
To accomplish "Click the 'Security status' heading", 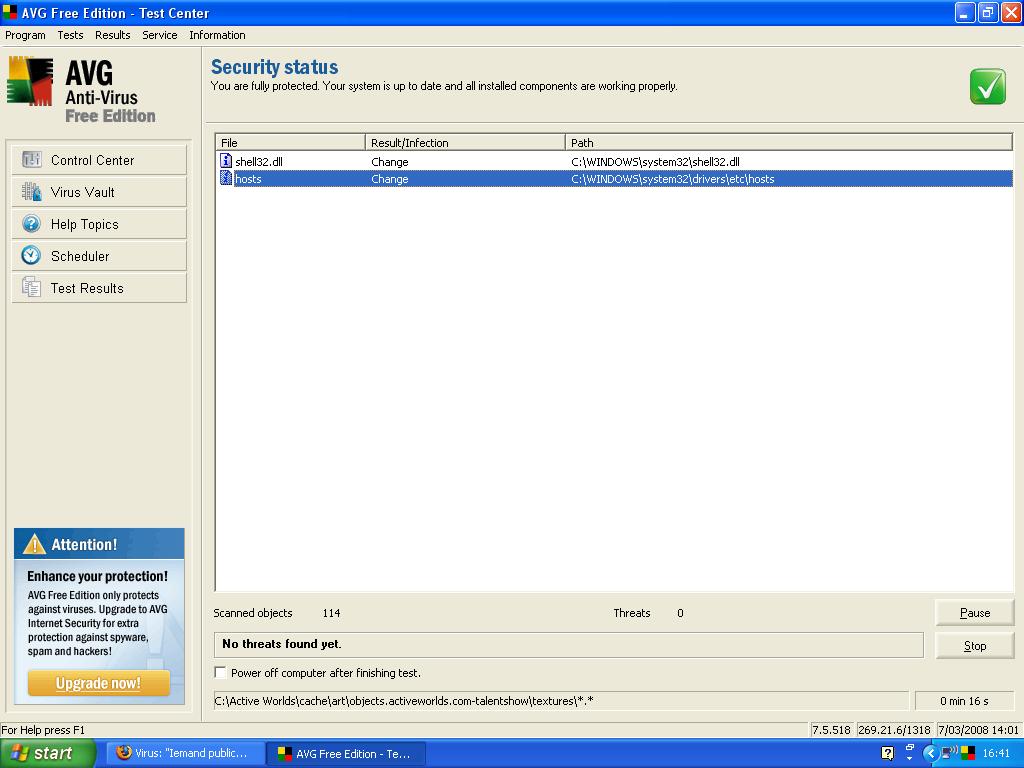I will point(274,67).
